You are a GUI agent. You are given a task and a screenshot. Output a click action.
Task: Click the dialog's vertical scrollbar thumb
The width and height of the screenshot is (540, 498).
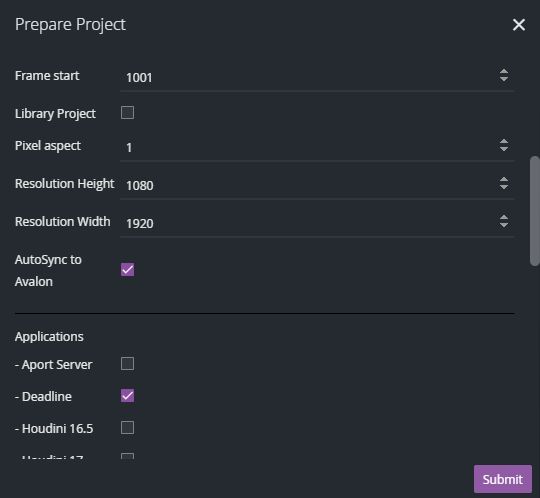point(535,211)
